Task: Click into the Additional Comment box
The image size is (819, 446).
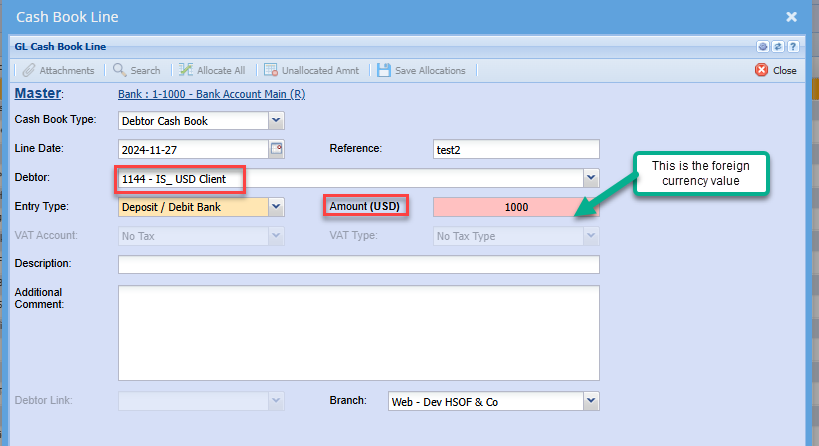Action: [359, 333]
